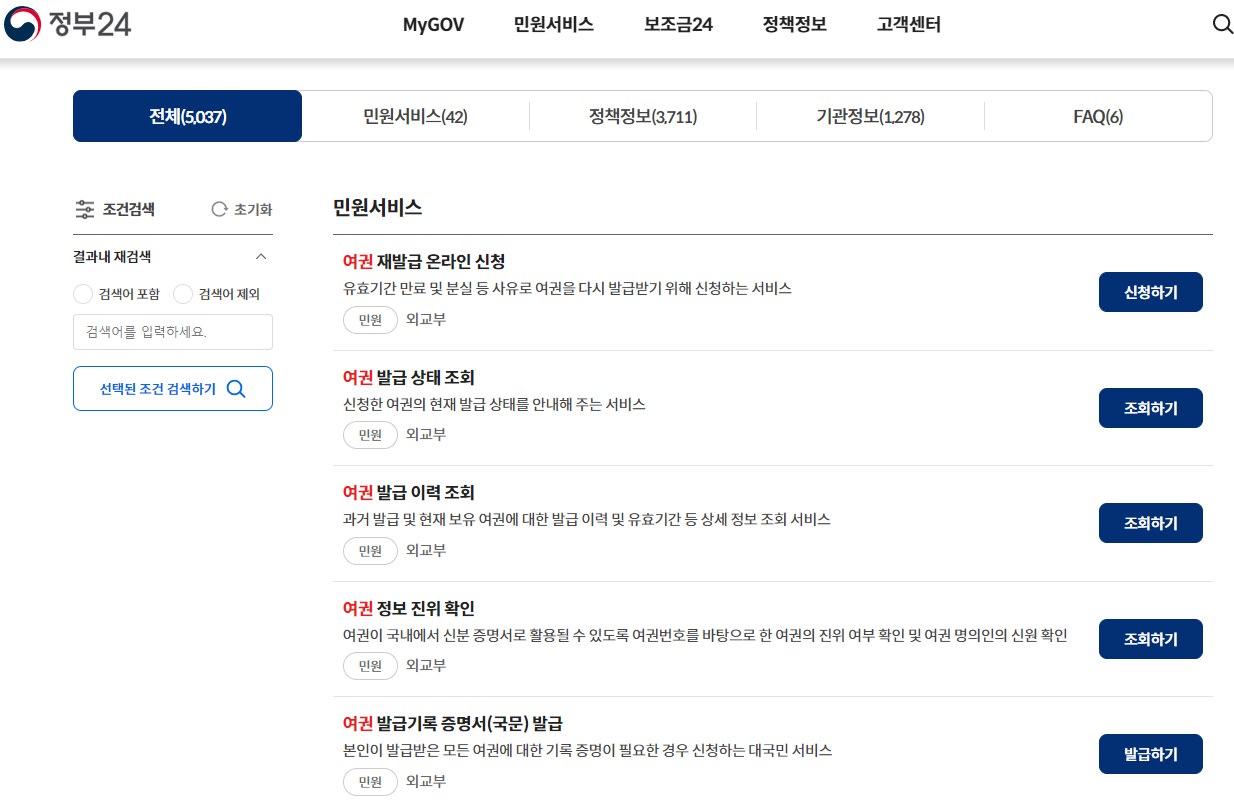Switch to the 민원서비스(42) tab

tap(415, 117)
